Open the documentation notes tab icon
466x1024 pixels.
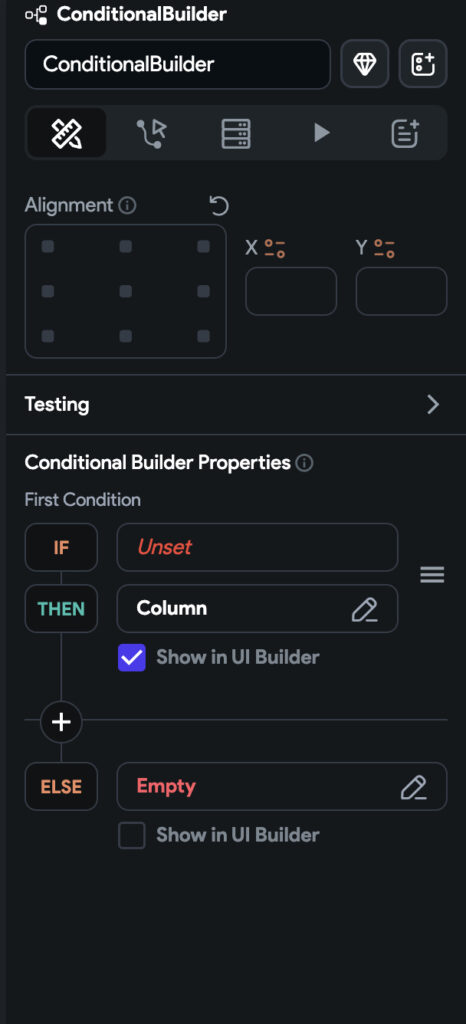click(x=405, y=133)
